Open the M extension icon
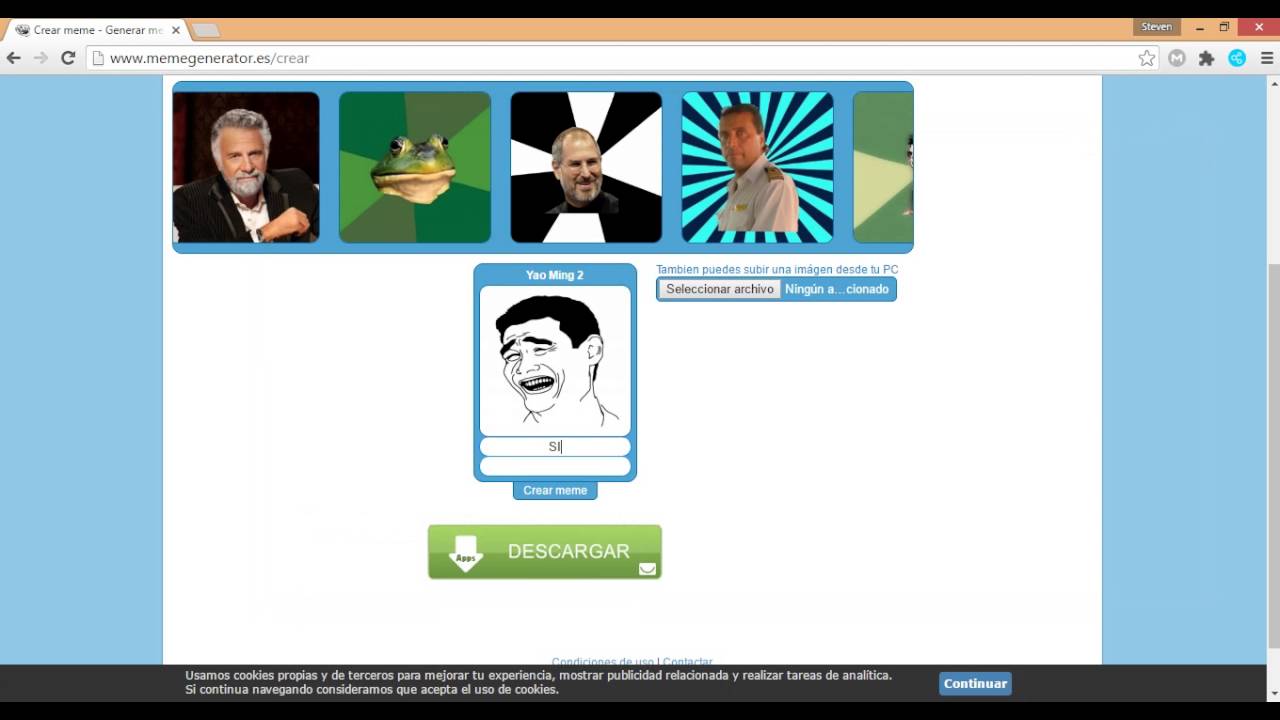This screenshot has height=720, width=1280. tap(1177, 58)
